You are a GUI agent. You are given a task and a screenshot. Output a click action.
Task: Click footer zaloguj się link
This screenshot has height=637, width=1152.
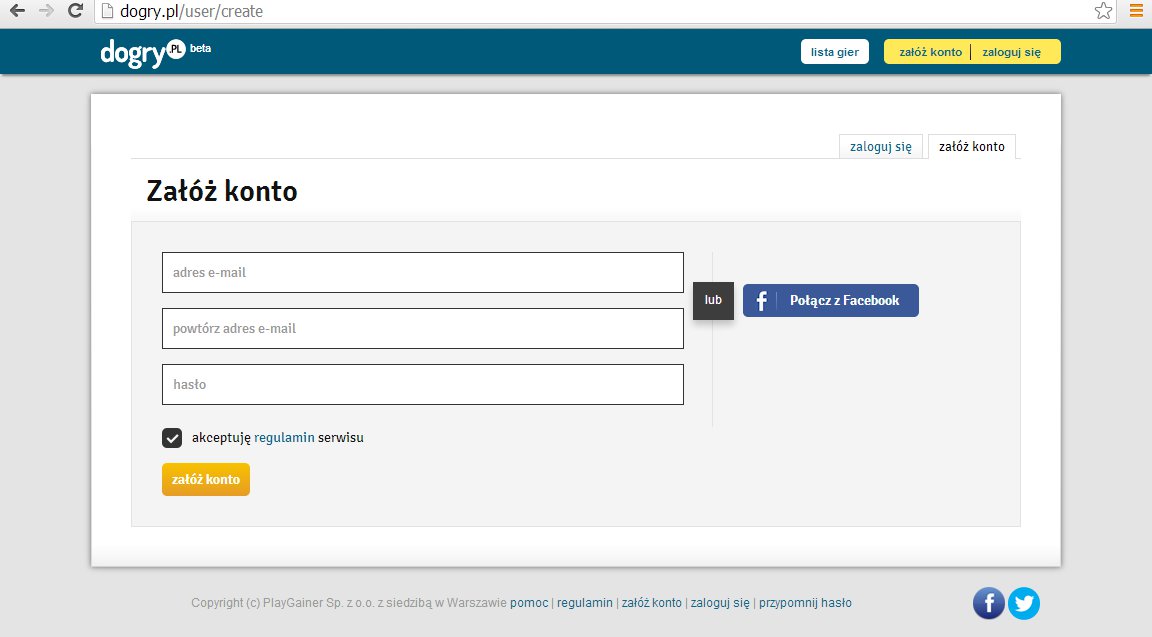(720, 602)
